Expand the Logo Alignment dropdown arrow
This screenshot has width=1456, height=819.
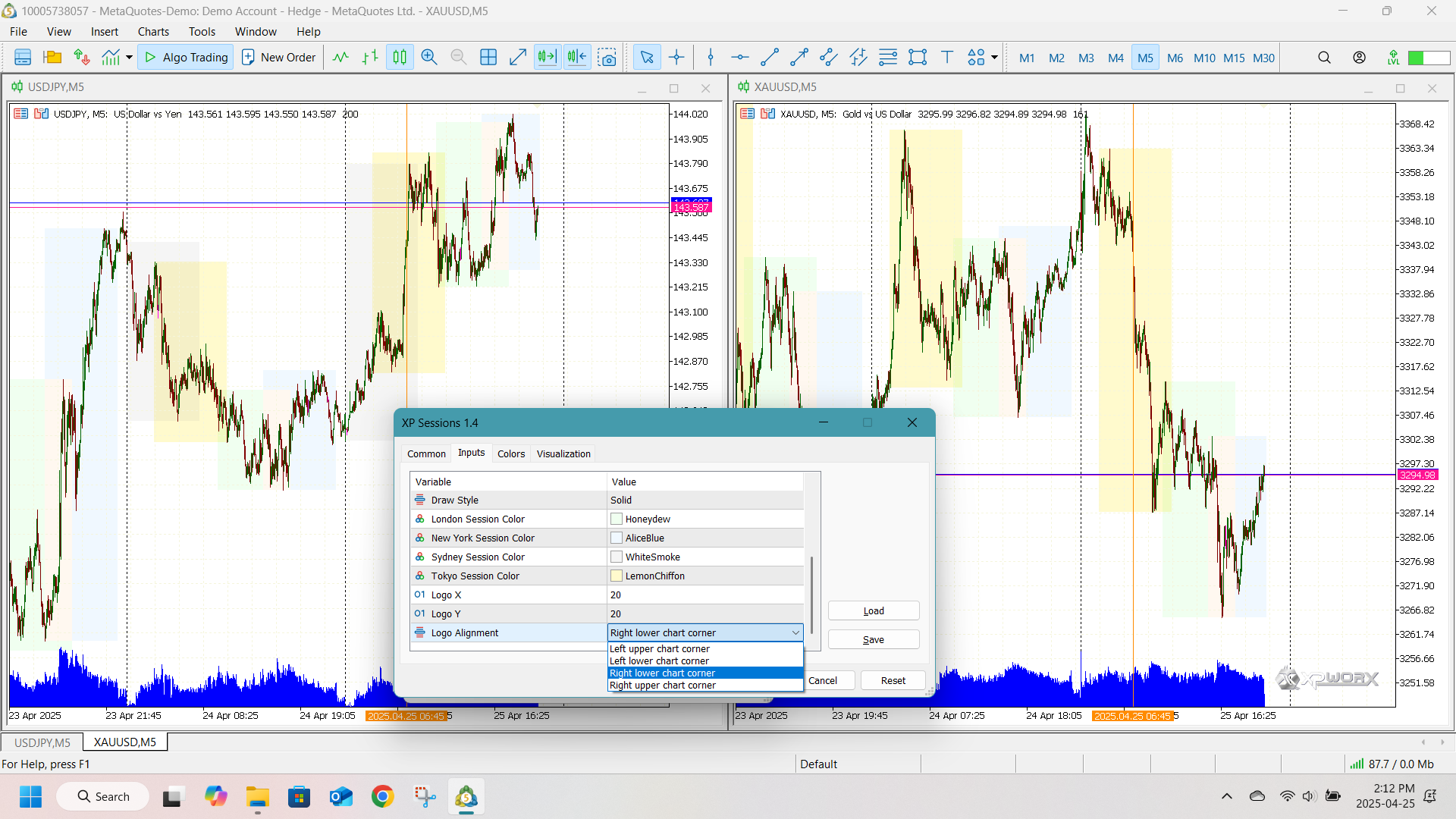pyautogui.click(x=795, y=633)
